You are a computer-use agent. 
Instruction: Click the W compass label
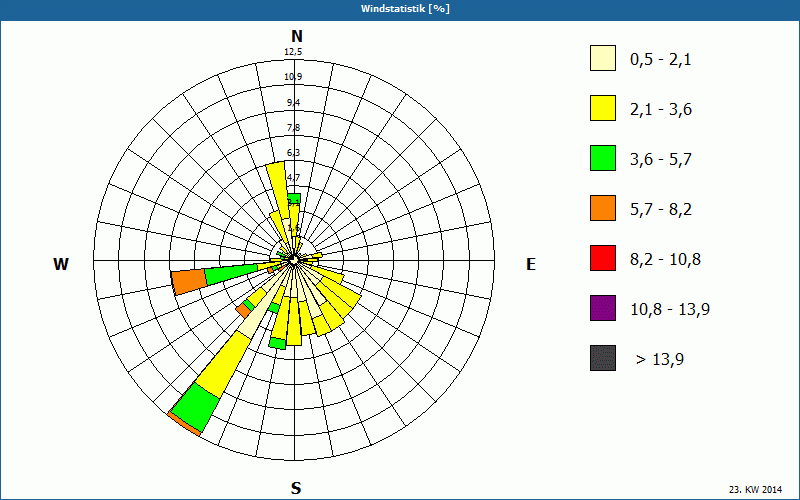[61, 264]
